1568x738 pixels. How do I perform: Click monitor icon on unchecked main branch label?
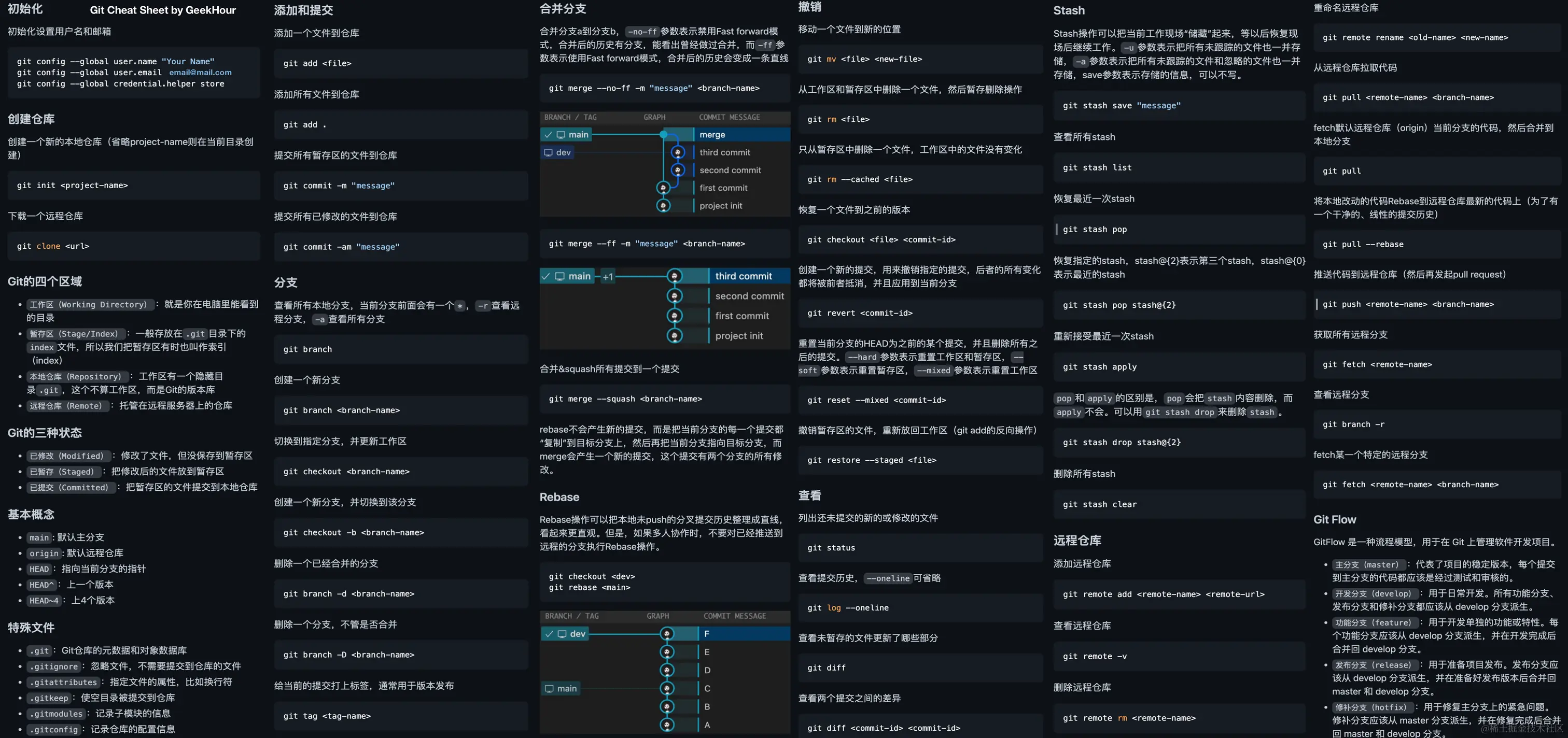(549, 689)
